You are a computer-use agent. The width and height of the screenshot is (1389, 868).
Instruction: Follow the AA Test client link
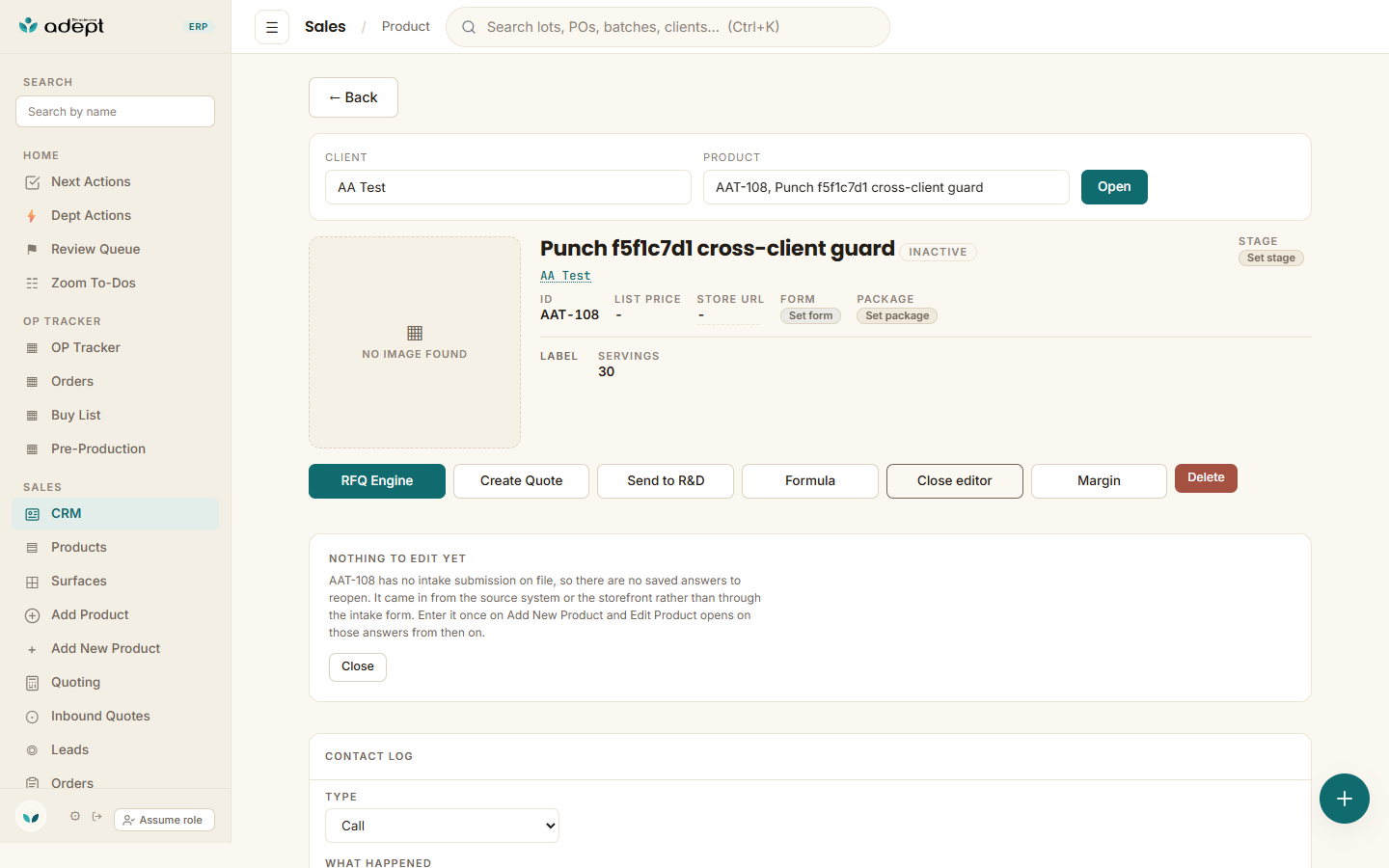565,276
